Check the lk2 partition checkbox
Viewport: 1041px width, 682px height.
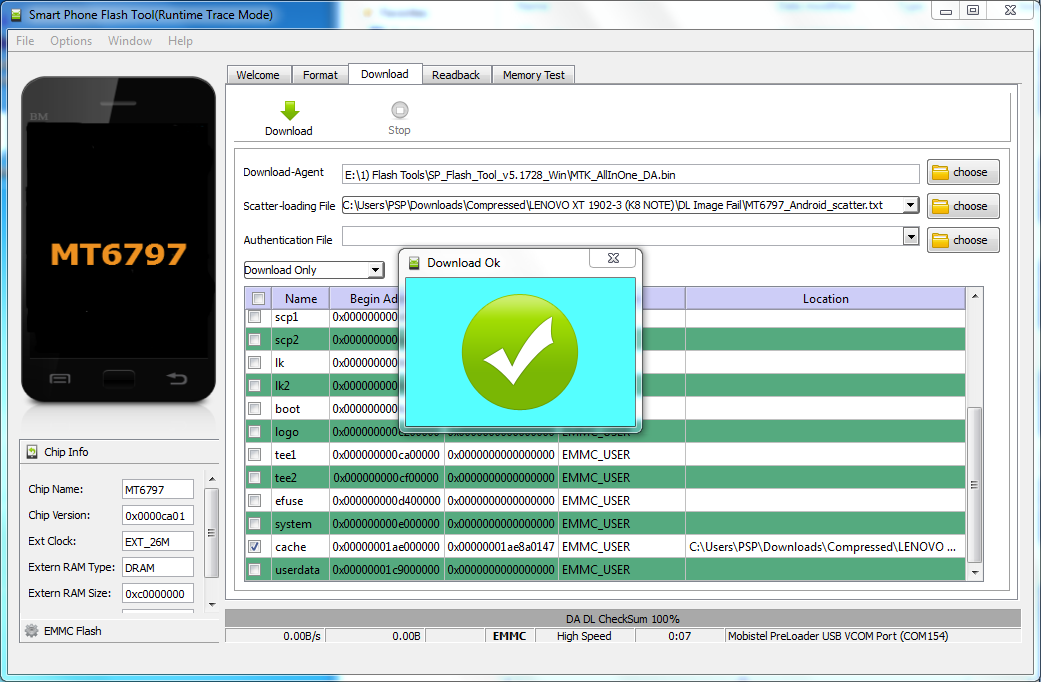[254, 386]
